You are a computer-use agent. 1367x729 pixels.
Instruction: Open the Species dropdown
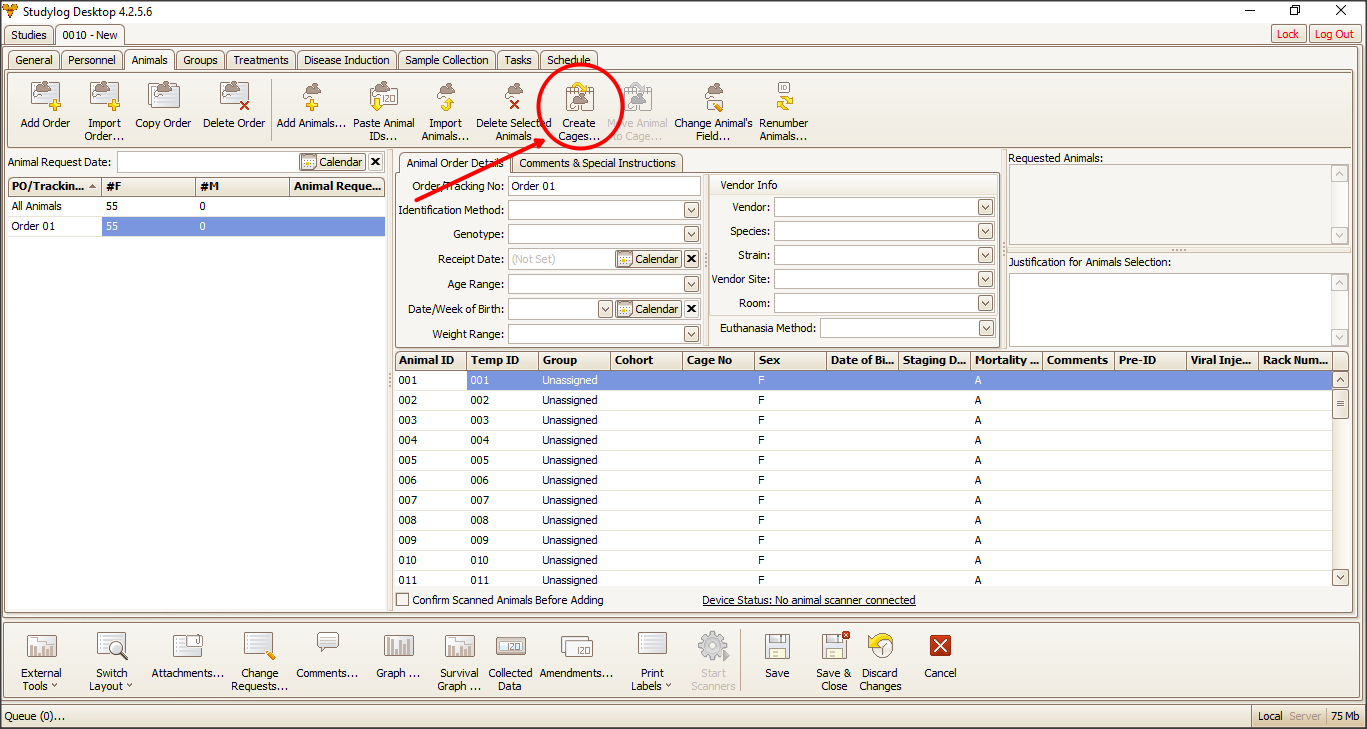986,231
